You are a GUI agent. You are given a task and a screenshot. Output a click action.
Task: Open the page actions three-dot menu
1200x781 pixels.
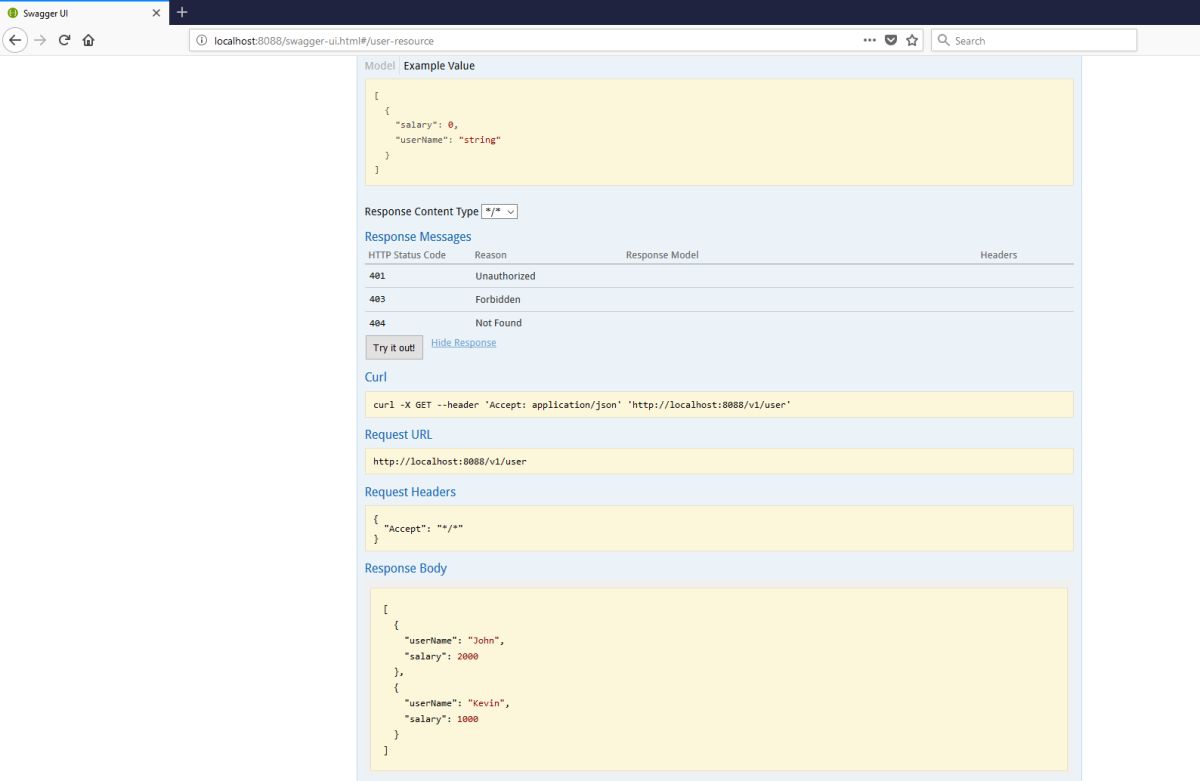870,40
